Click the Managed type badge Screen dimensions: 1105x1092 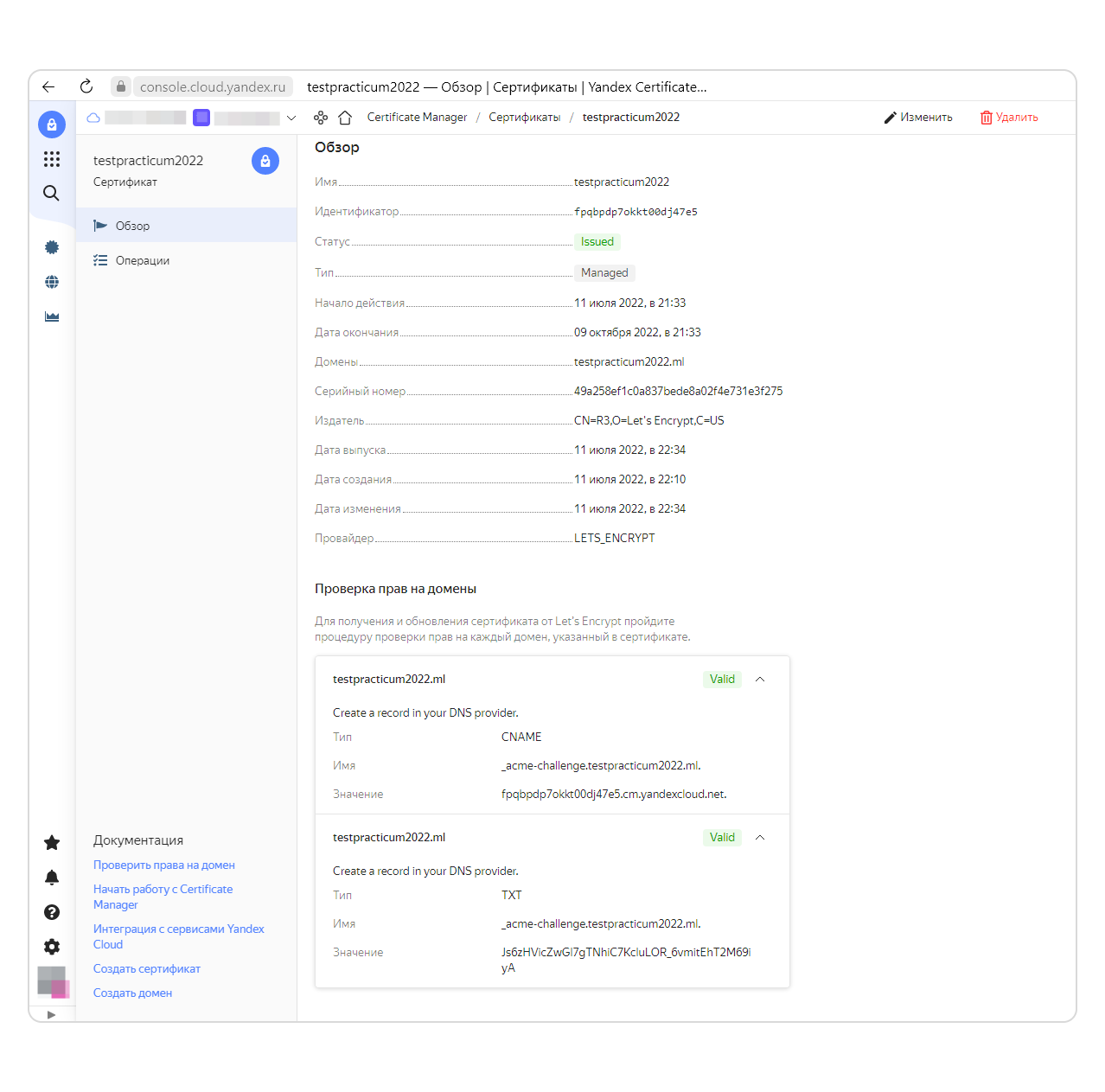604,273
